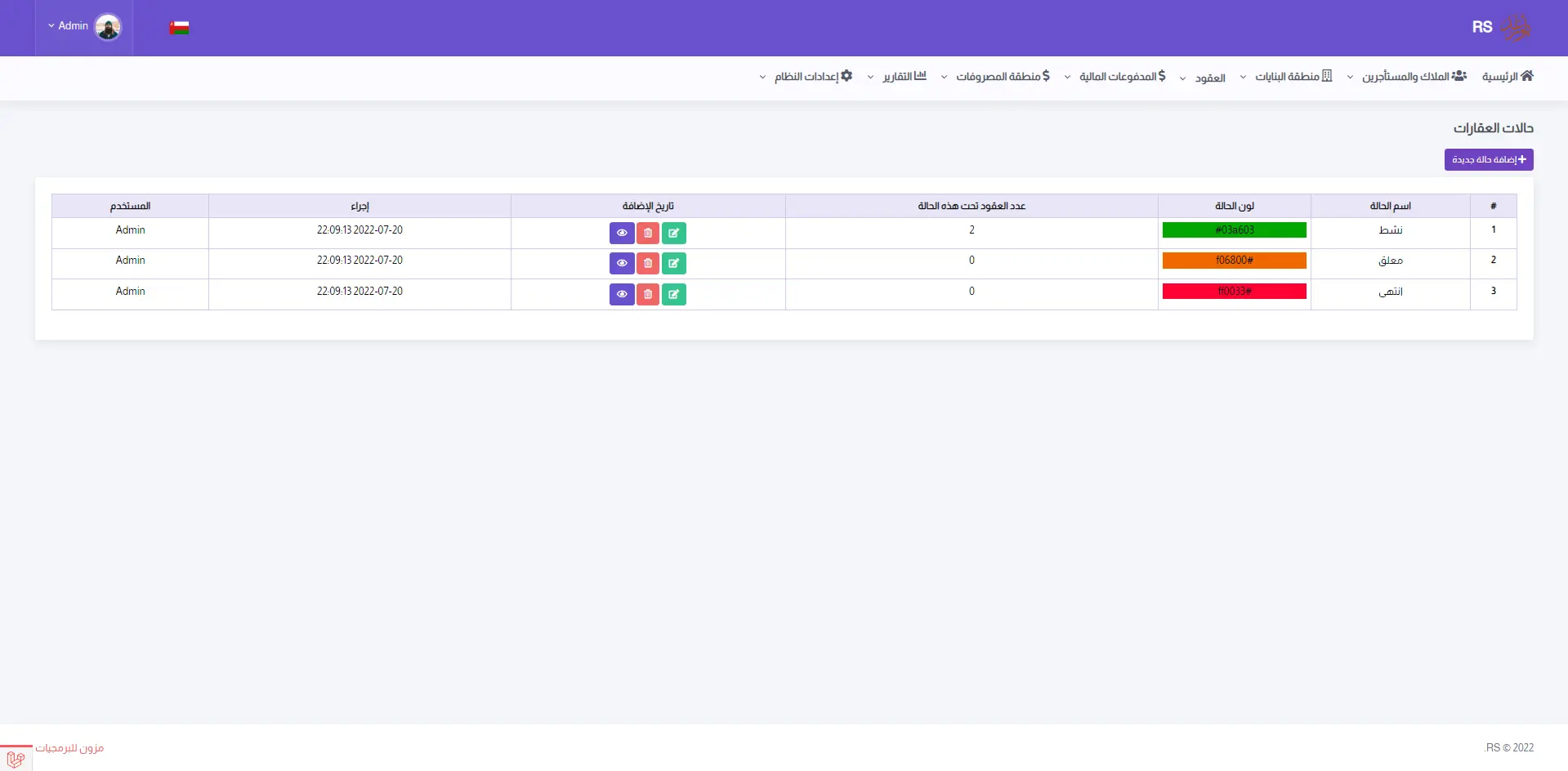This screenshot has width=1568, height=771.
Task: Click the Oman flag language icon
Action: pos(179,28)
